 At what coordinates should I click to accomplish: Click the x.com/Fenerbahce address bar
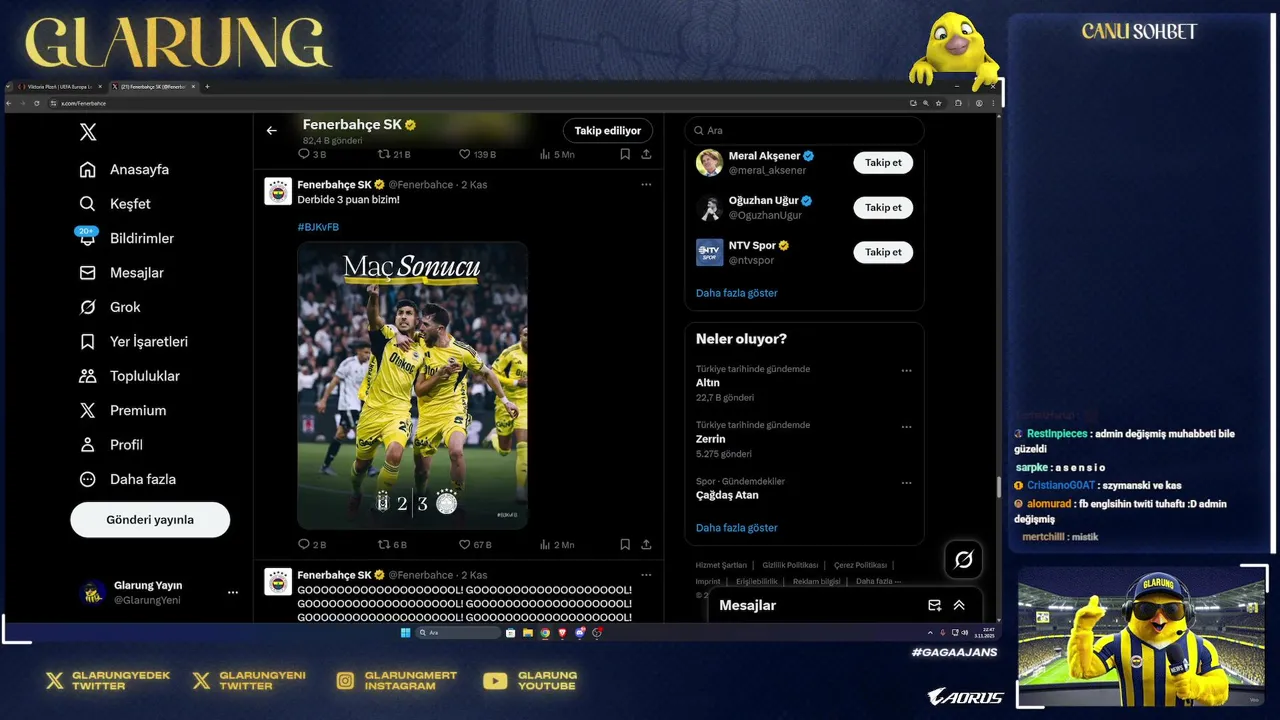pos(480,103)
